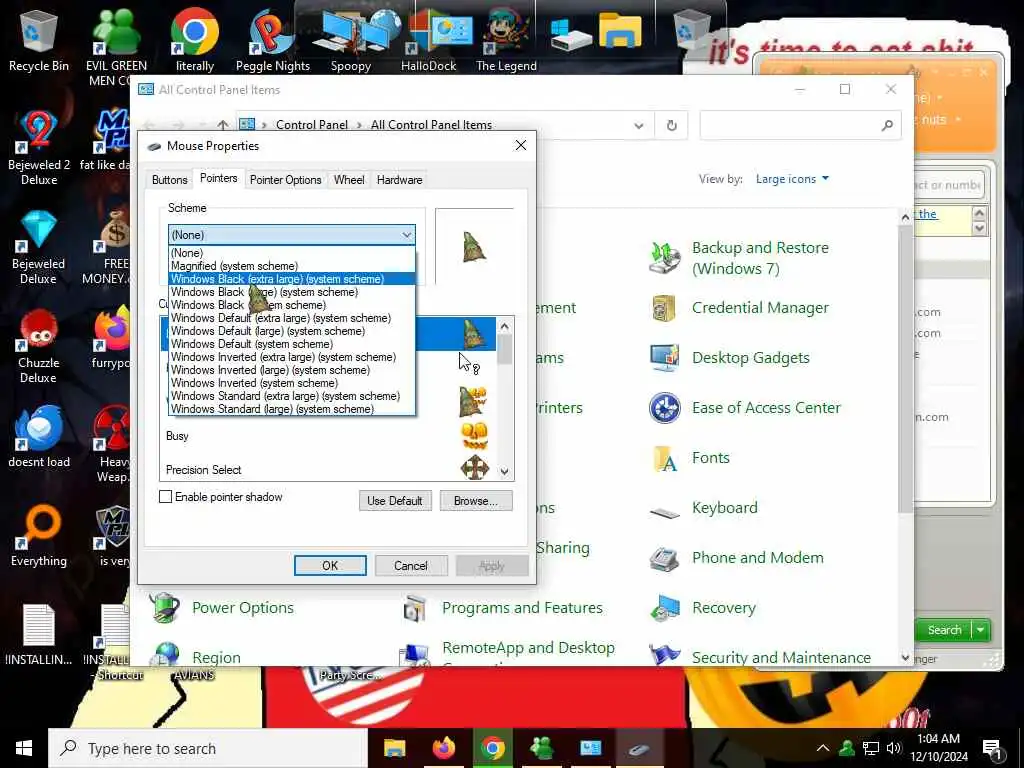Open Backup and Restore (Windows 7)
This screenshot has height=768, width=1024.
pos(738,258)
